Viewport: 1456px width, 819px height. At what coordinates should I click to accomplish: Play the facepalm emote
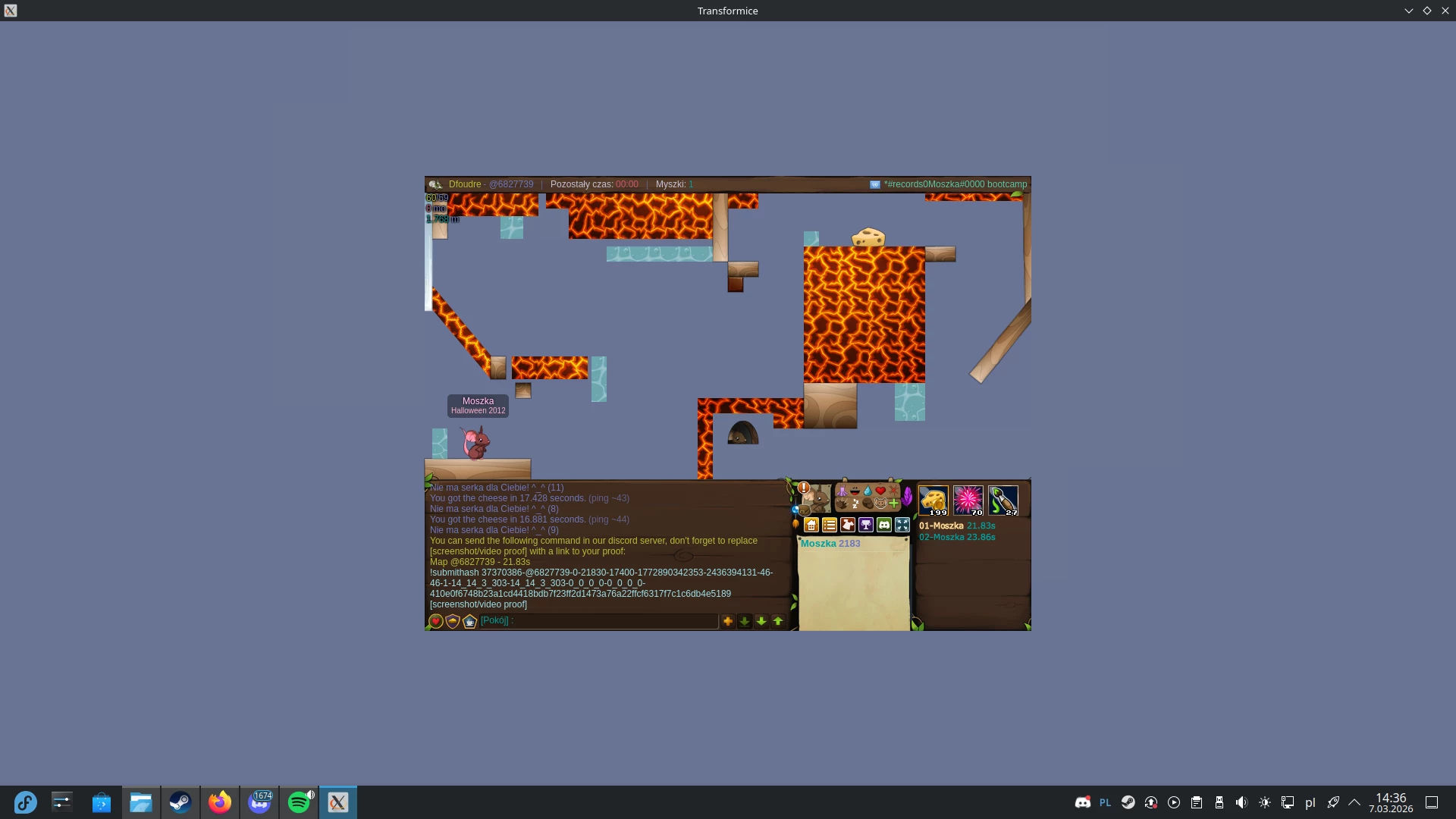(868, 504)
